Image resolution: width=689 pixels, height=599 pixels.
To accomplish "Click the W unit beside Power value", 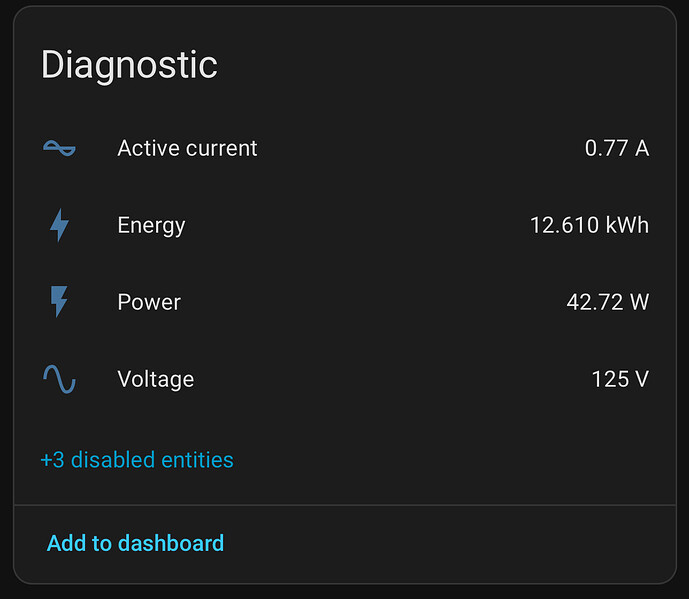I will (639, 302).
